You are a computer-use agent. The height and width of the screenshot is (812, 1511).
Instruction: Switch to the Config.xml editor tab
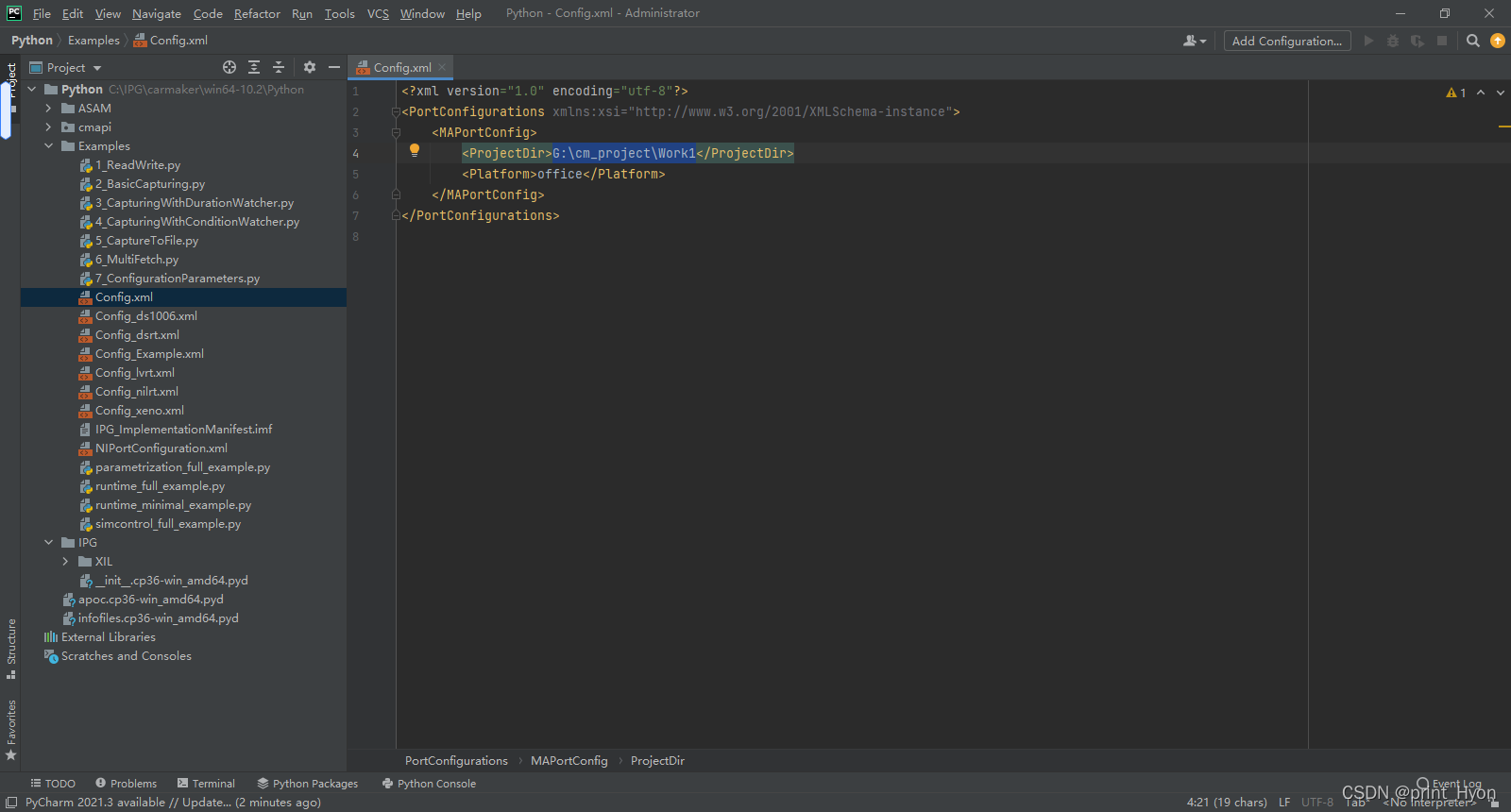pos(401,67)
